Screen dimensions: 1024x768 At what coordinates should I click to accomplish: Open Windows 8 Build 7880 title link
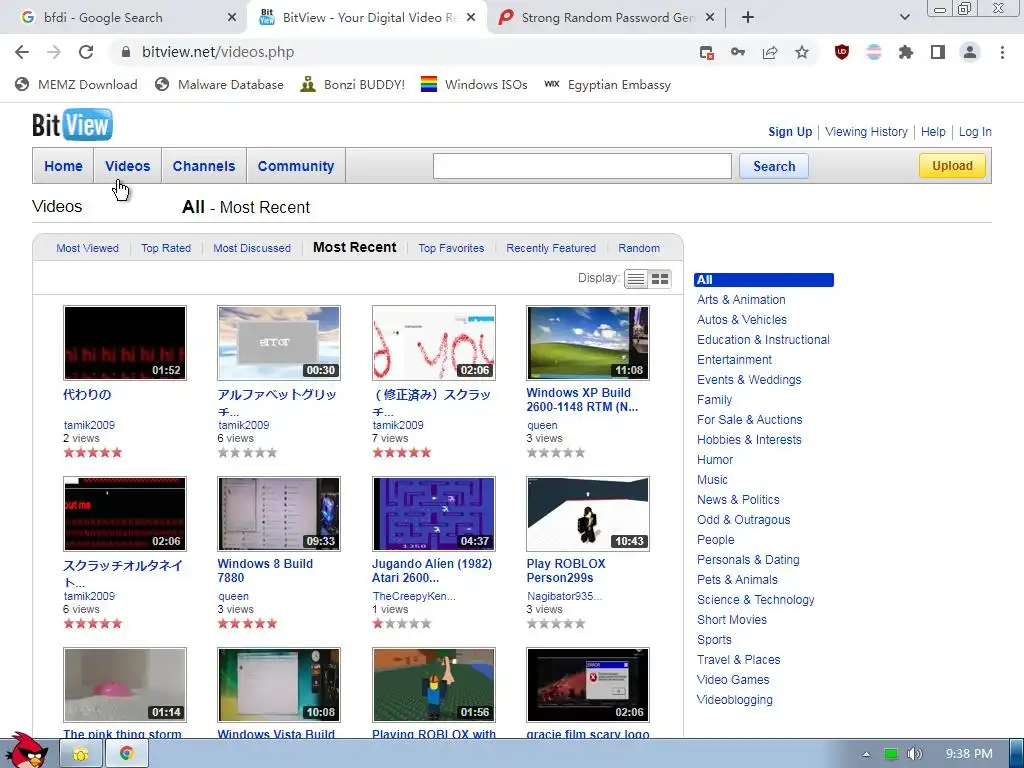point(265,571)
